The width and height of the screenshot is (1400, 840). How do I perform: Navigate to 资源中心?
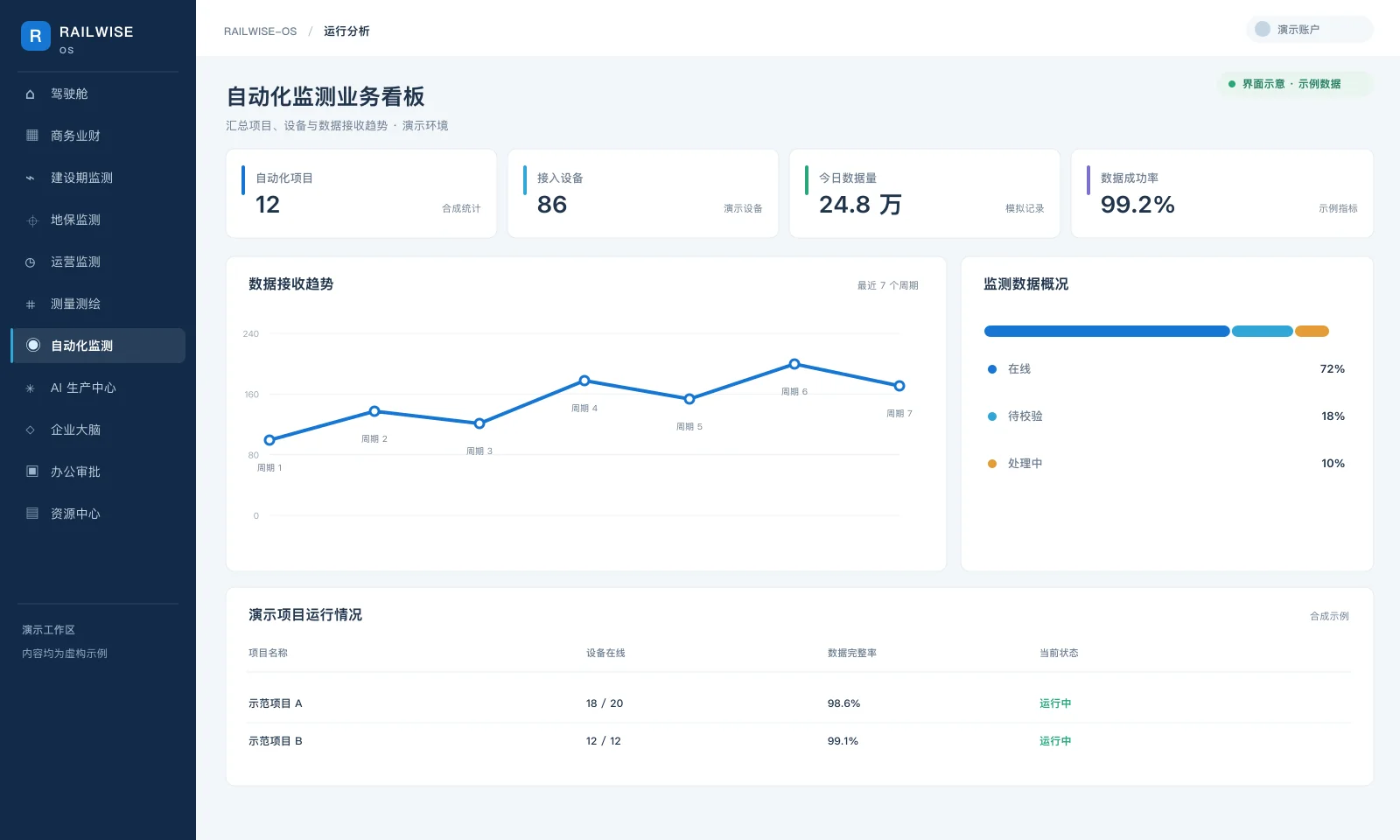tap(98, 514)
